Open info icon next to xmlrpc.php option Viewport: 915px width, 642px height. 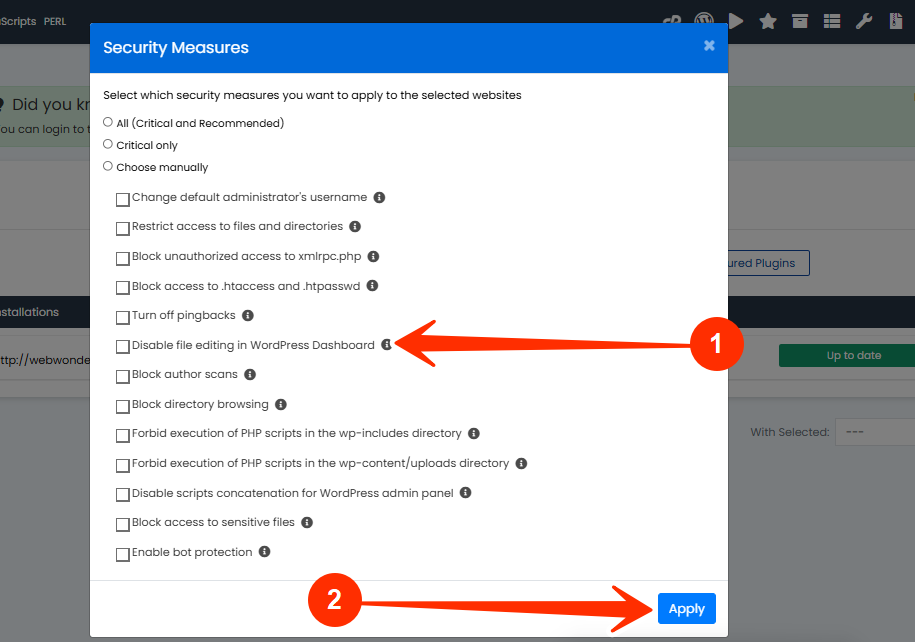pos(373,256)
